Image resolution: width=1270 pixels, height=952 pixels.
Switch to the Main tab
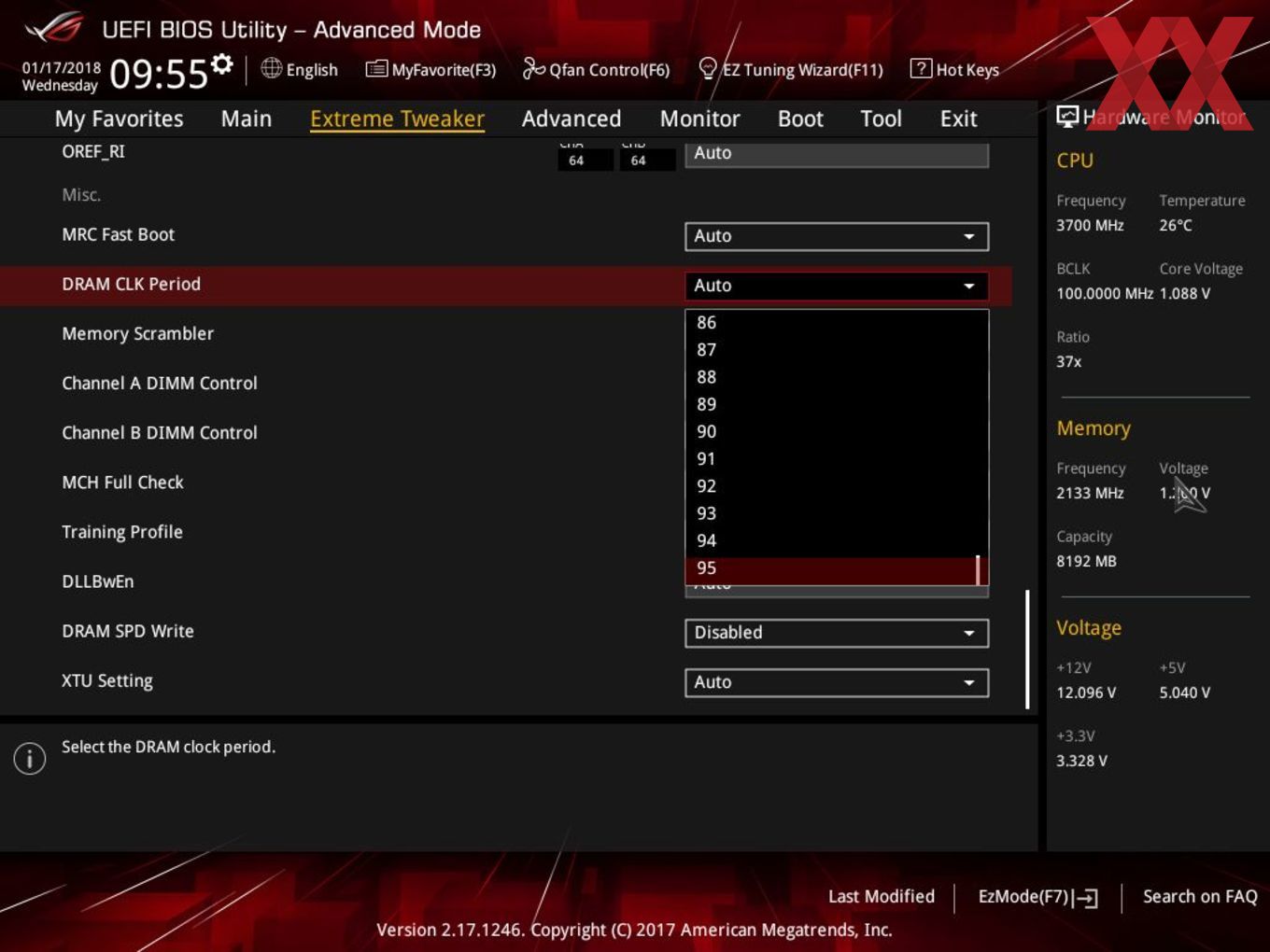coord(247,119)
